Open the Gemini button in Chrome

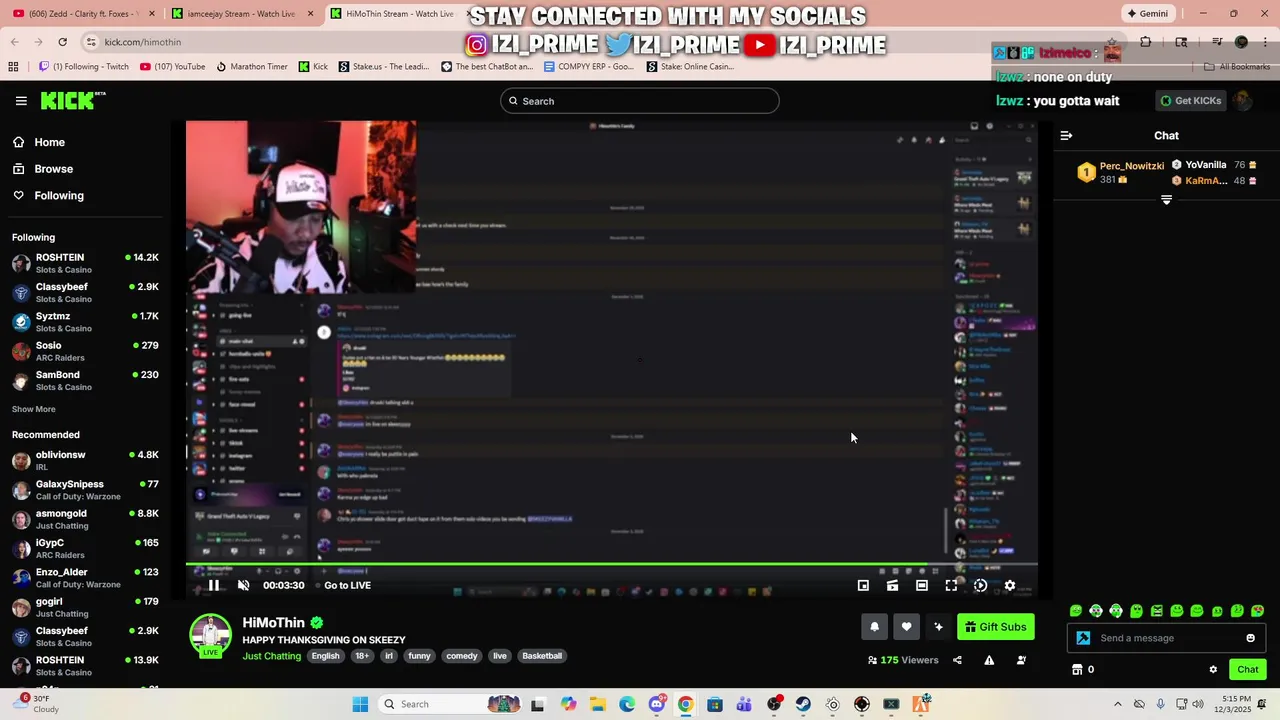tap(1147, 14)
